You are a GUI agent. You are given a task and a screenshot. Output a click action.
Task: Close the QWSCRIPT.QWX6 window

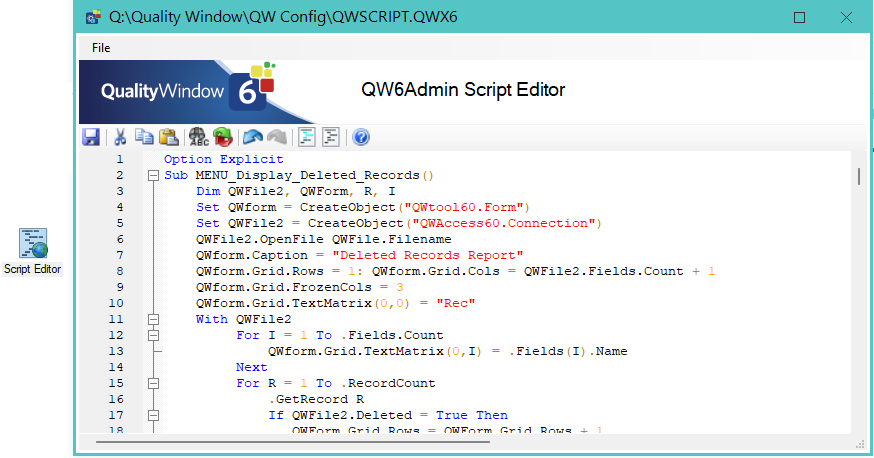click(x=846, y=18)
